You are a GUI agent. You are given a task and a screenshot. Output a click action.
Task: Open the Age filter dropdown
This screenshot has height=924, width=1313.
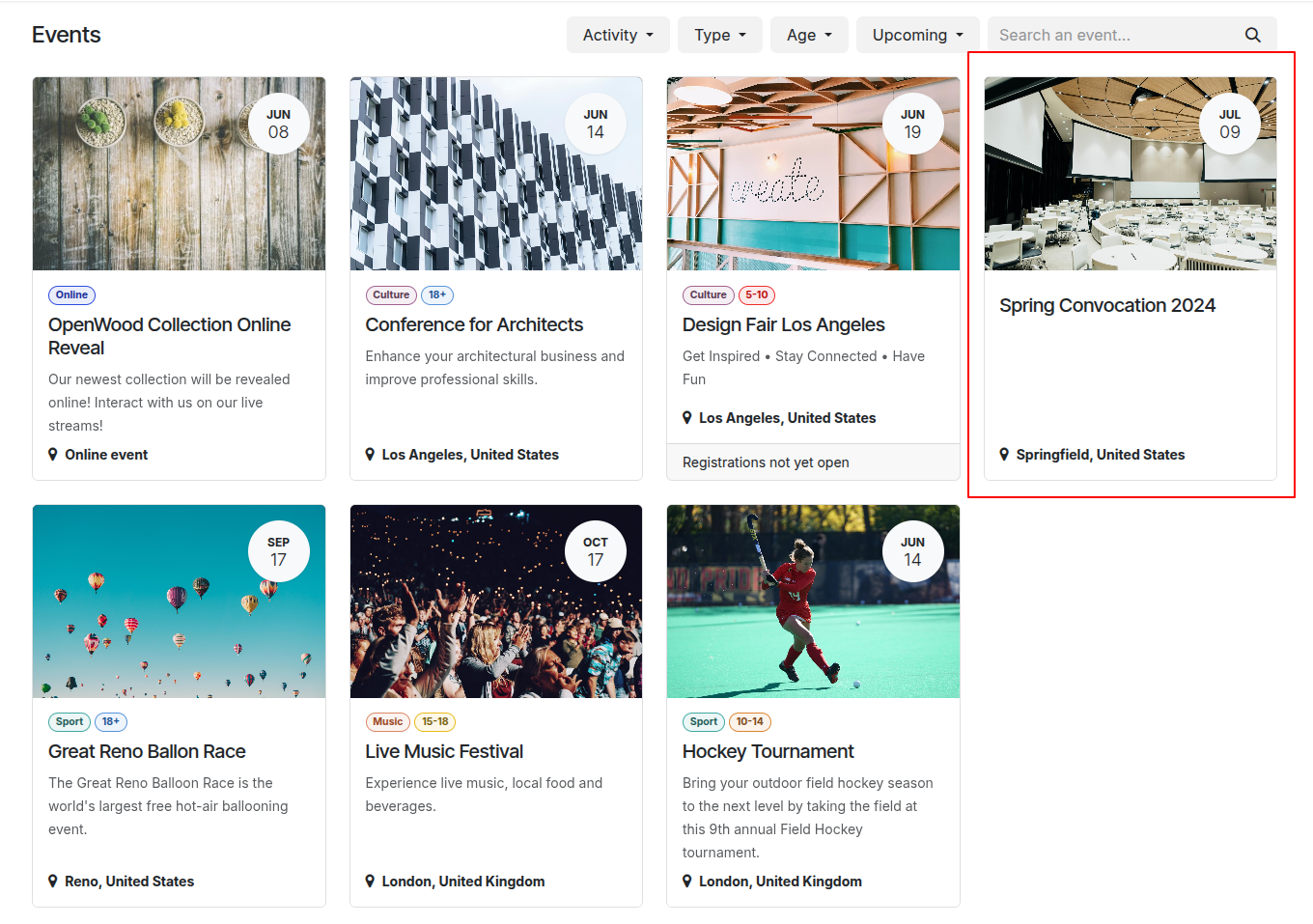(x=809, y=35)
